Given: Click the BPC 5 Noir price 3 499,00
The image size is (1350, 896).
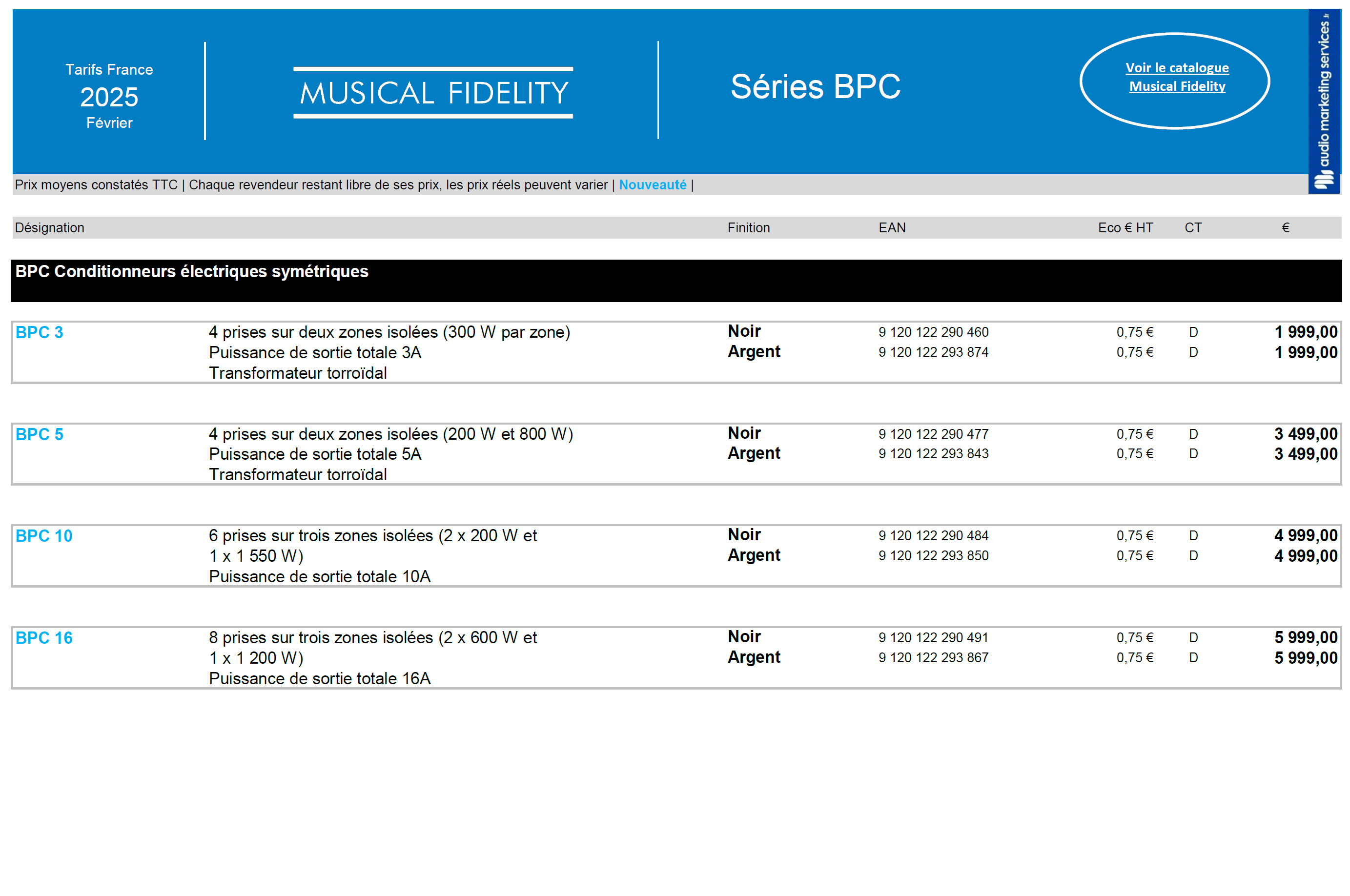Looking at the screenshot, I should [x=1305, y=434].
